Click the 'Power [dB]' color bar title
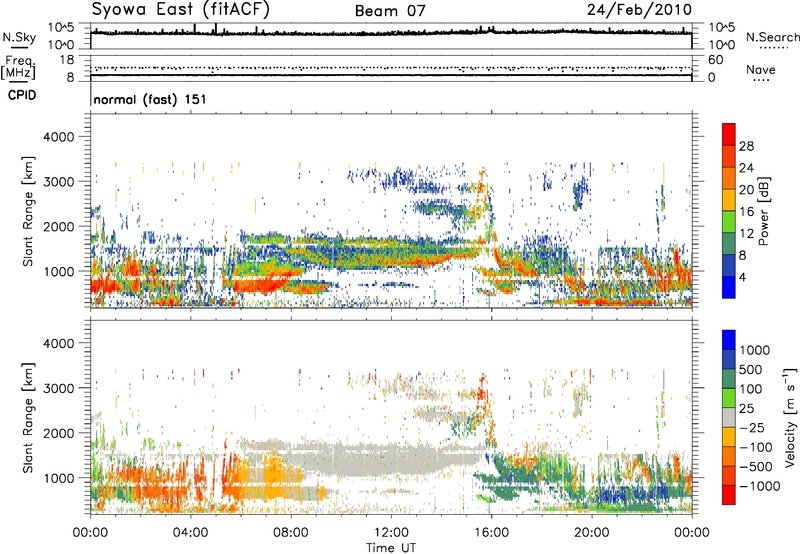The height and width of the screenshot is (554, 800). click(763, 211)
